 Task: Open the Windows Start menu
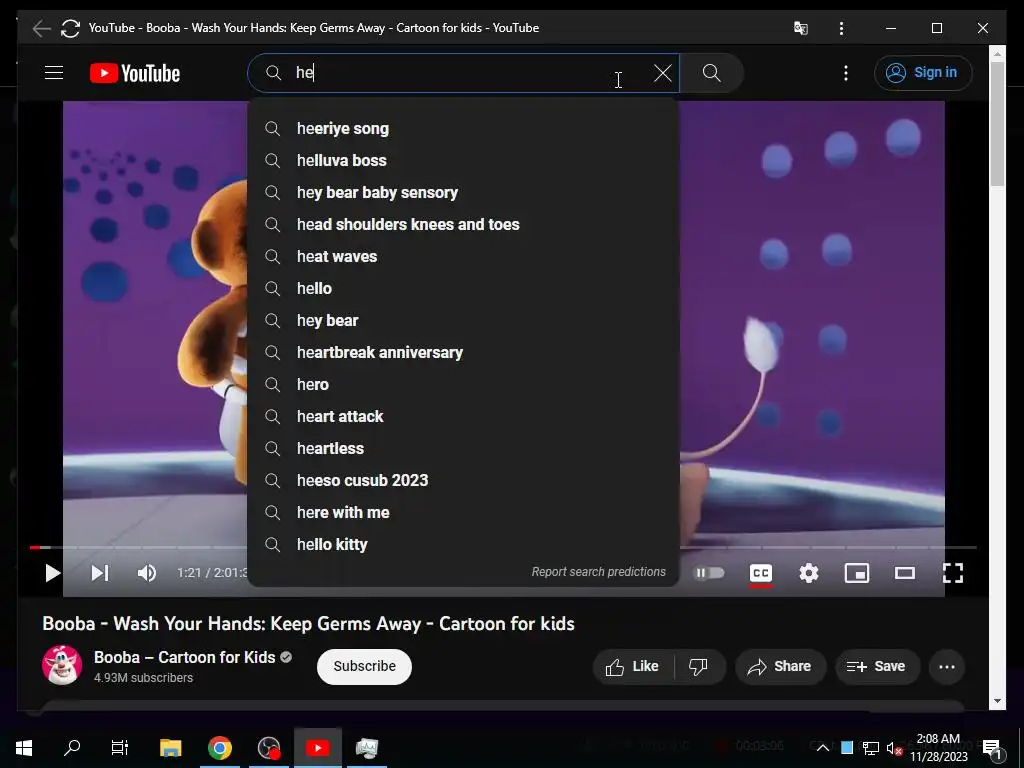coord(24,748)
